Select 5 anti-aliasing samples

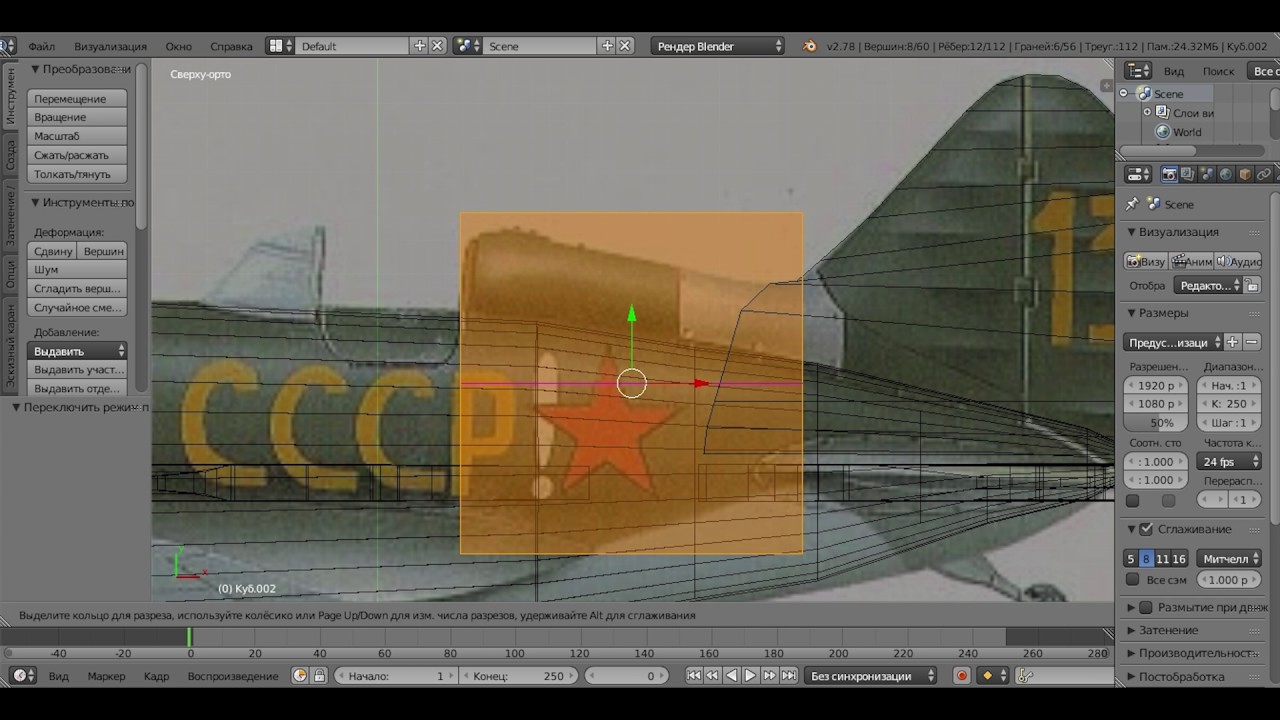pyautogui.click(x=1131, y=559)
